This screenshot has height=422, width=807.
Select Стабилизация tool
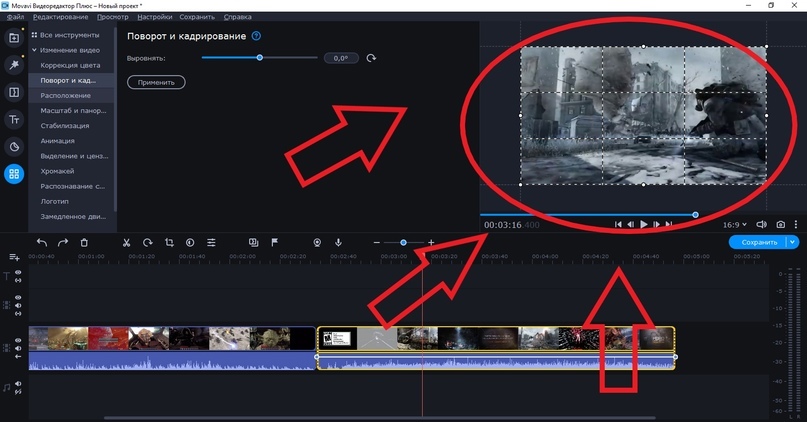click(65, 126)
